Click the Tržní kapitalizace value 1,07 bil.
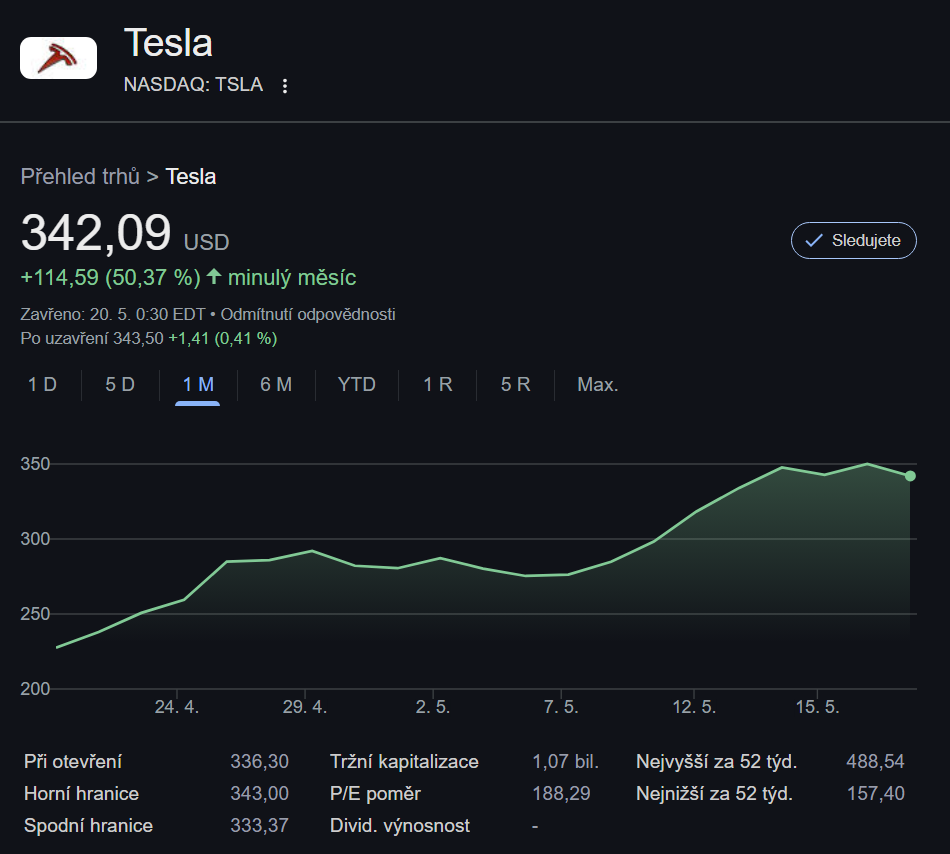Viewport: 950px width, 854px height. tap(565, 761)
